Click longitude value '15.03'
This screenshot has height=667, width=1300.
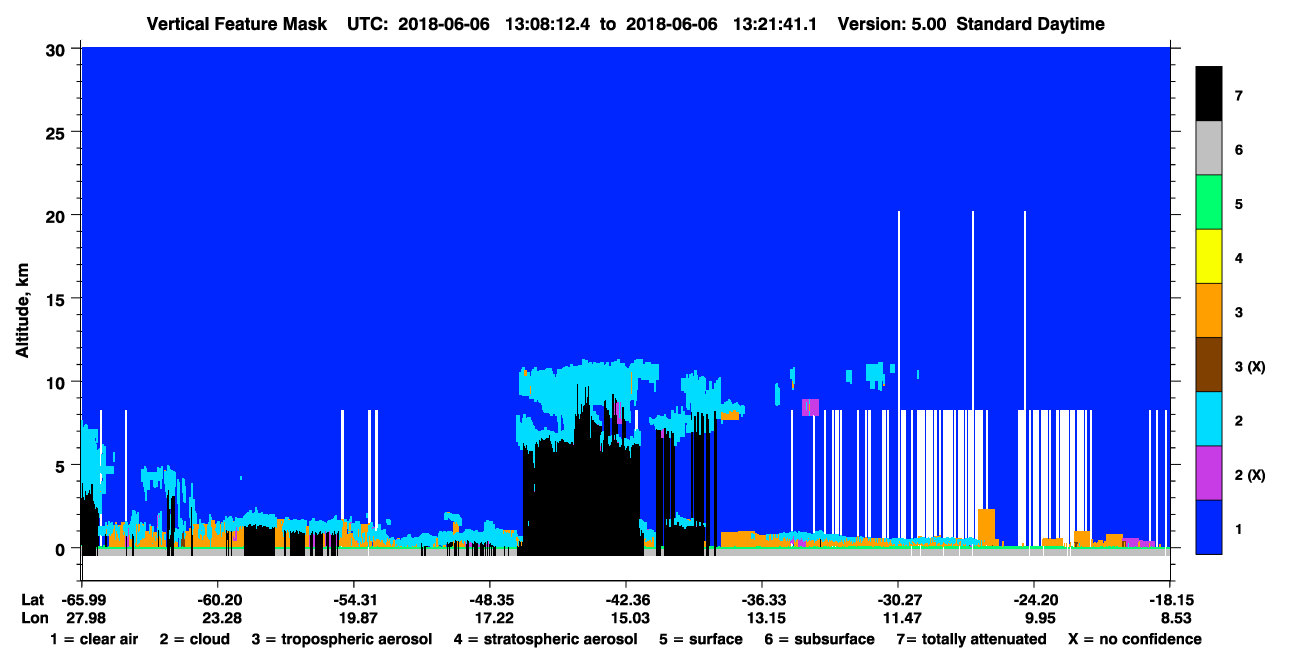pos(629,618)
